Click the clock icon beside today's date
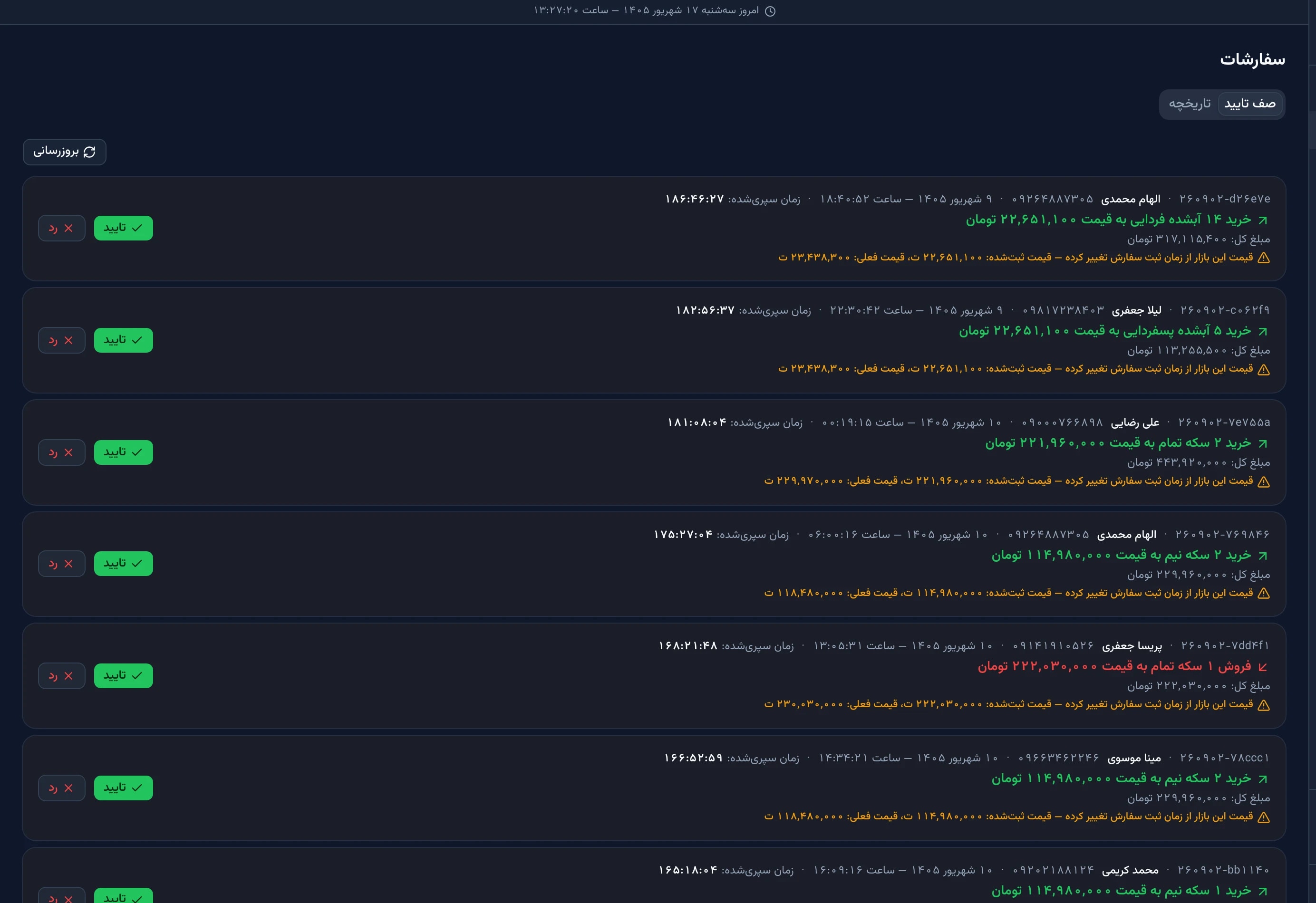This screenshot has width=1316, height=903. [770, 11]
